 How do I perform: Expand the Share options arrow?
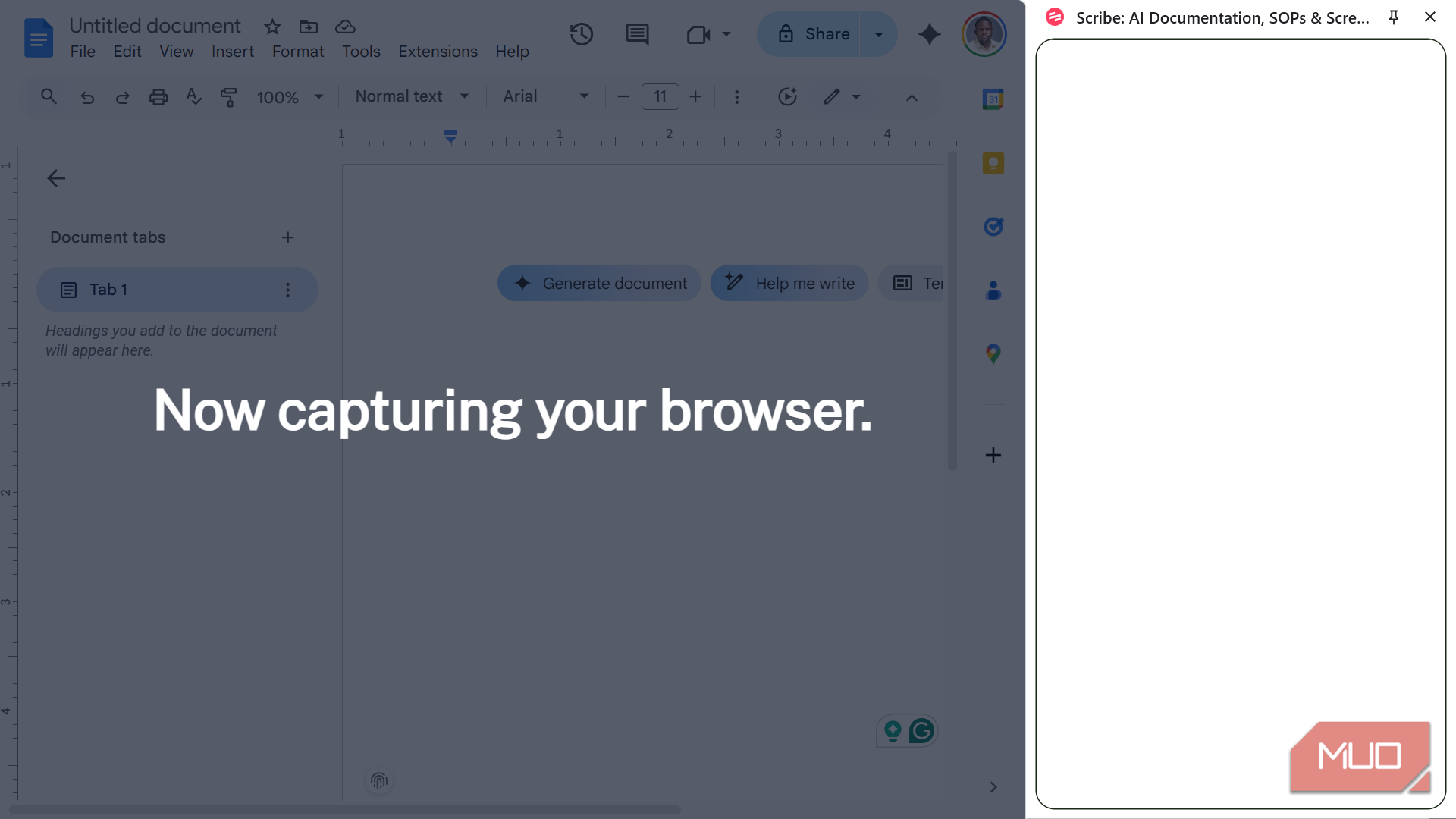[x=878, y=34]
